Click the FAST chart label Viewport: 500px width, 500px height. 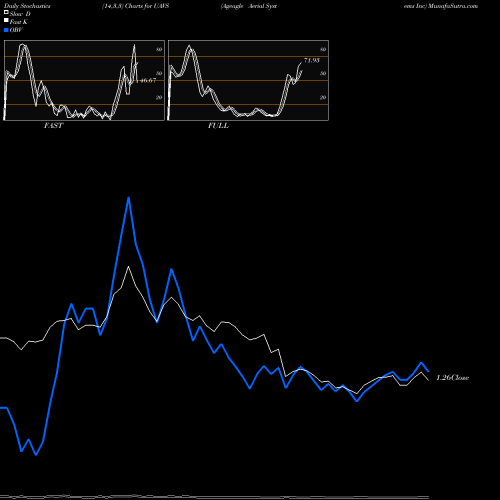53,126
